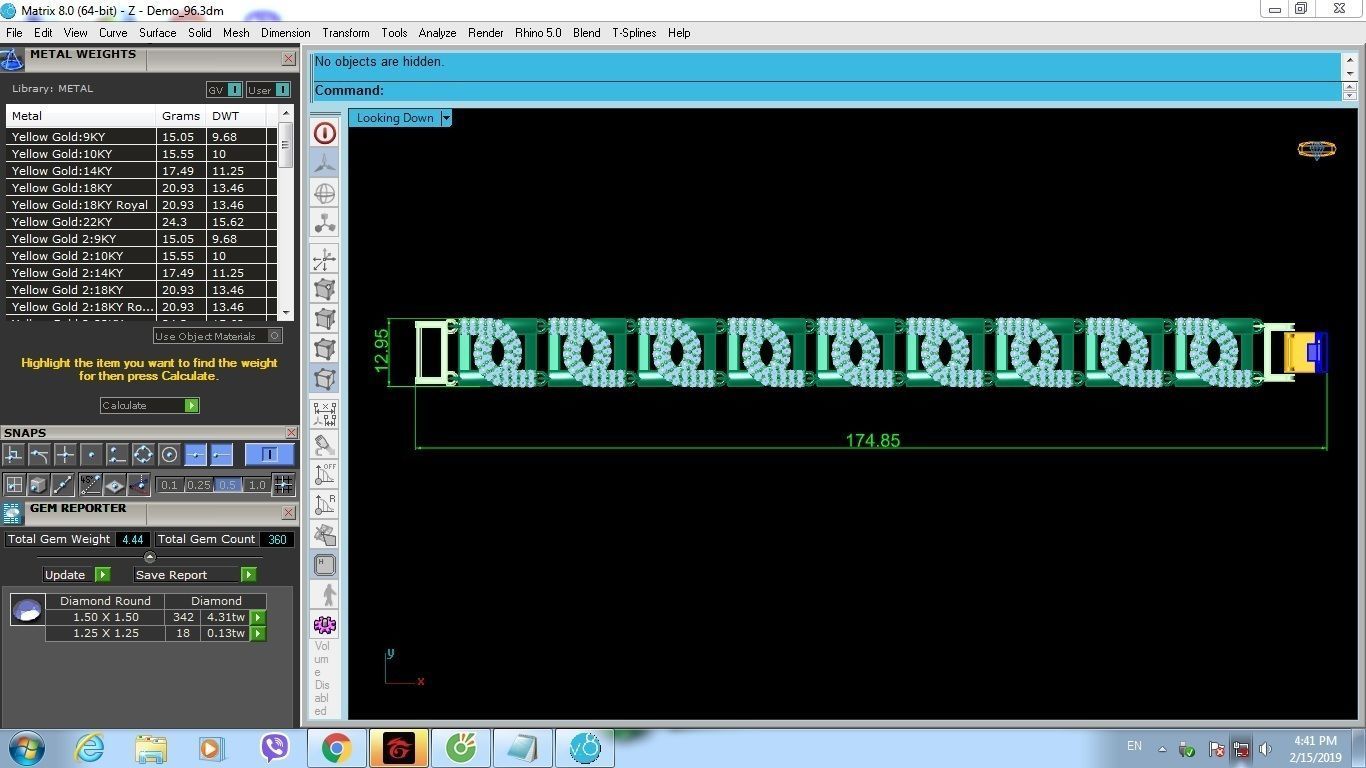Click the on-surface snap icon
Viewport: 1366px width, 768px height.
click(115, 485)
